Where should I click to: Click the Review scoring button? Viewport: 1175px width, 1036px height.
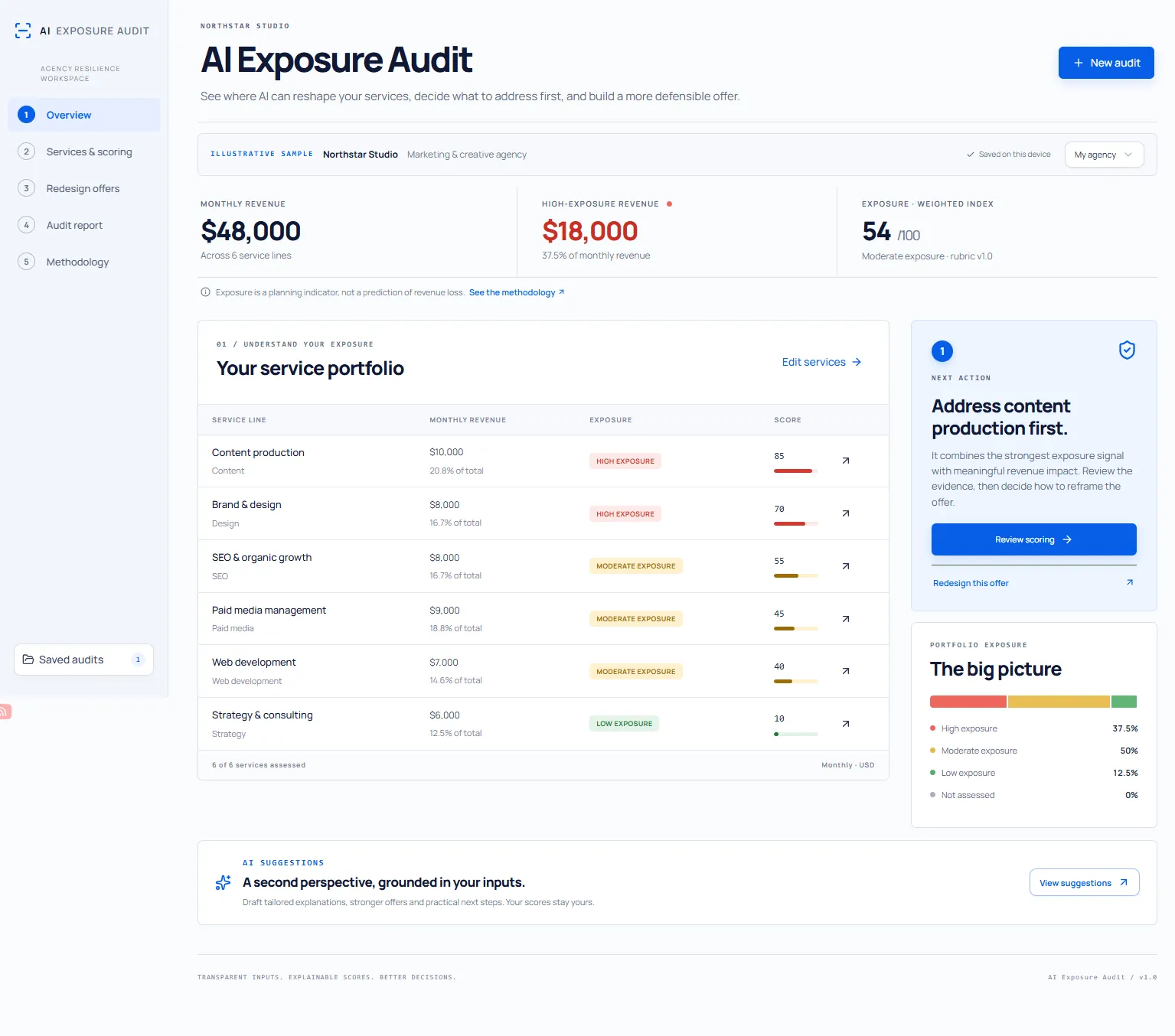(1033, 539)
